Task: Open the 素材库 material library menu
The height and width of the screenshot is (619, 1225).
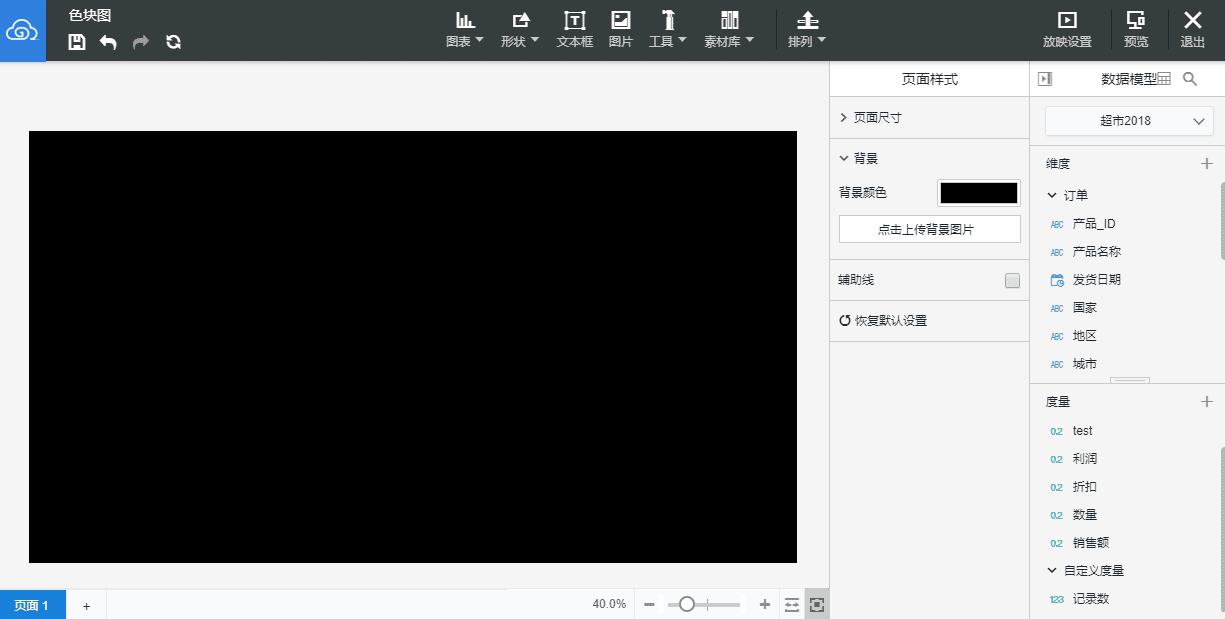Action: click(x=729, y=30)
